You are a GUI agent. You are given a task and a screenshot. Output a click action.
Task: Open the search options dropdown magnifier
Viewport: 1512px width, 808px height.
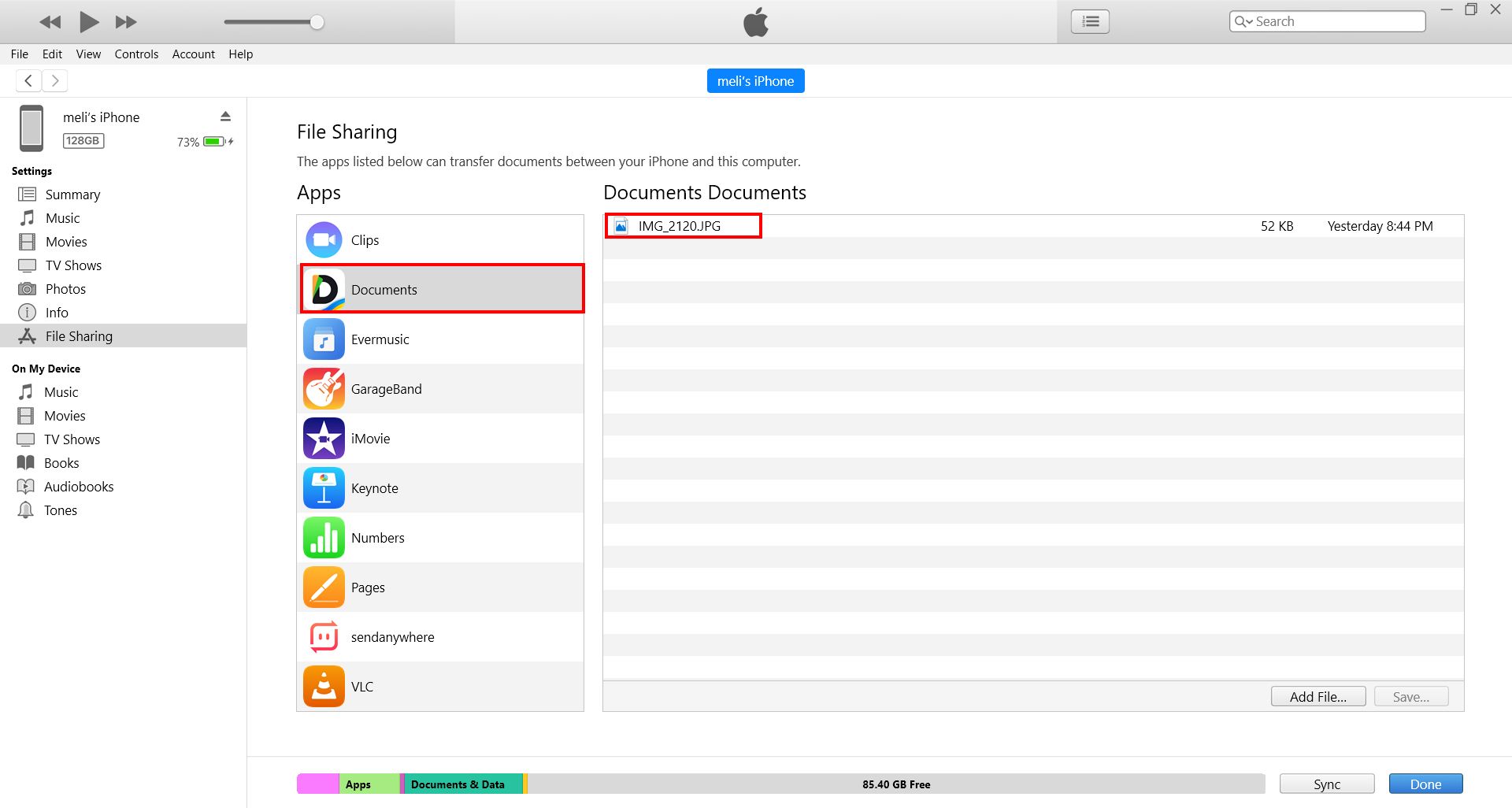1243,21
